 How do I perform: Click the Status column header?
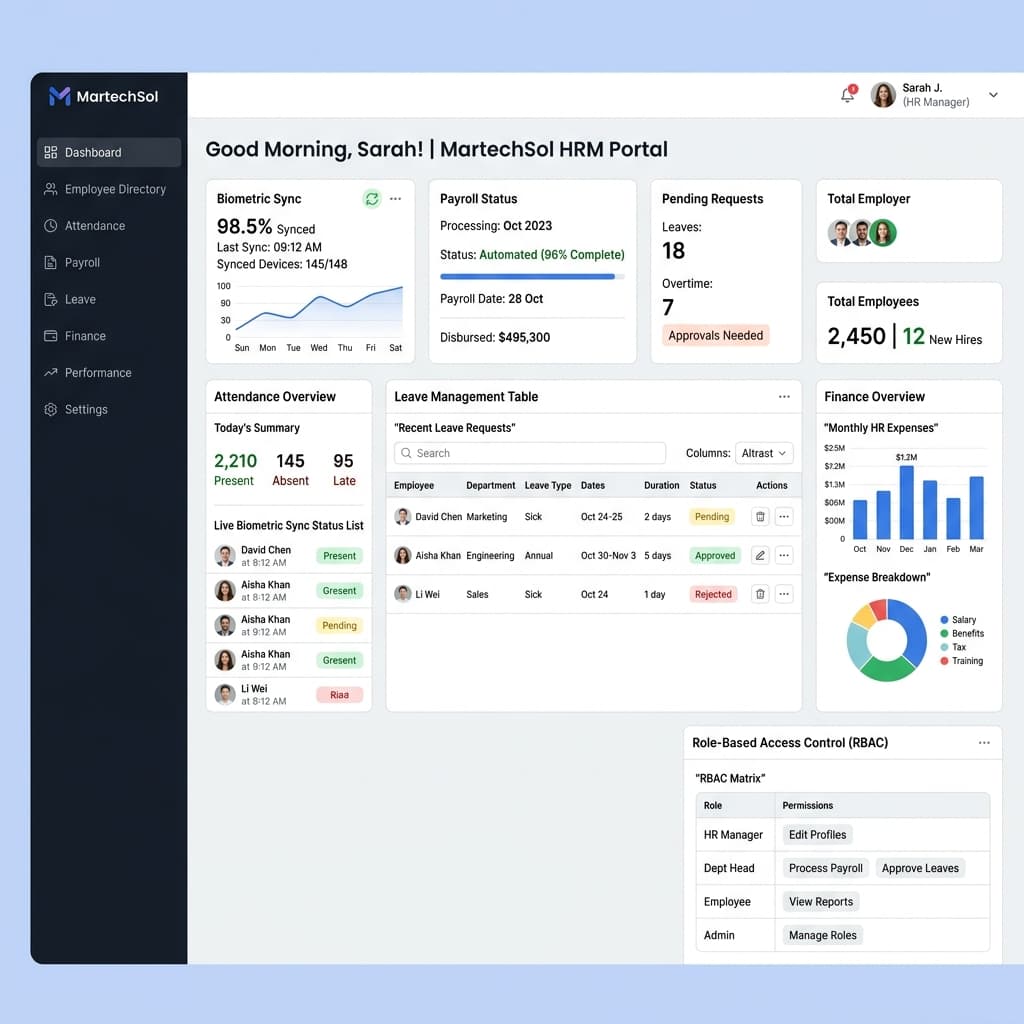703,485
